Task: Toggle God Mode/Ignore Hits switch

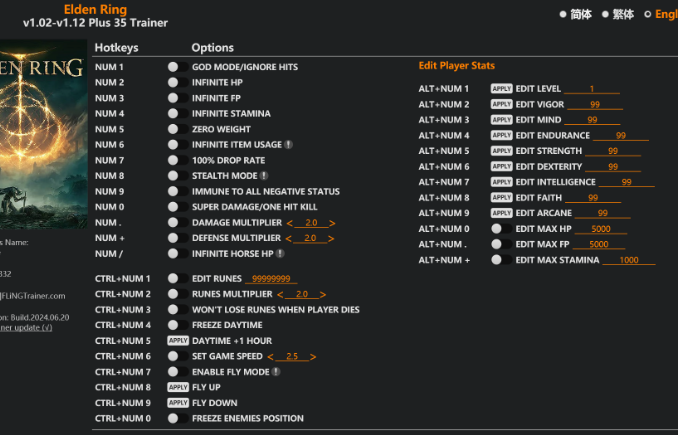Action: pos(178,67)
